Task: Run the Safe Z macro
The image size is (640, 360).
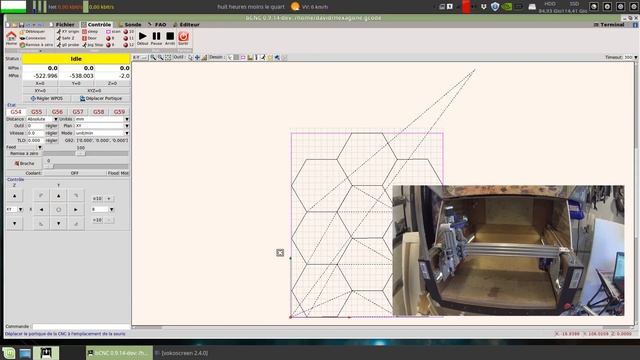Action: [66, 38]
